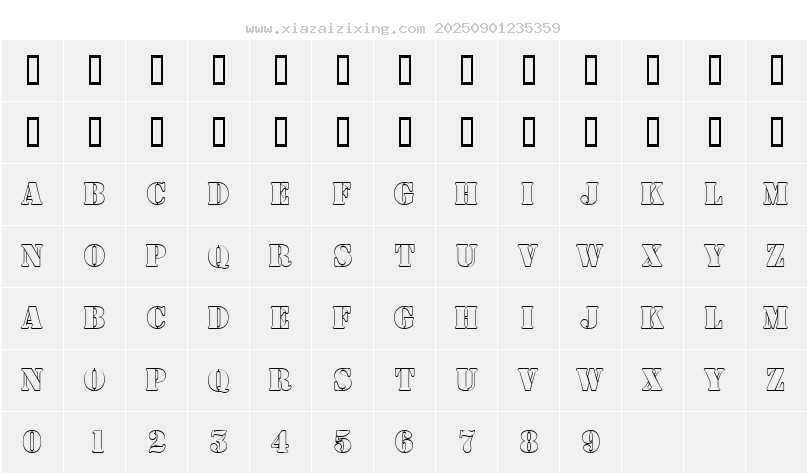Select the empty cell after digit 9
The height and width of the screenshot is (476, 808).
click(652, 442)
